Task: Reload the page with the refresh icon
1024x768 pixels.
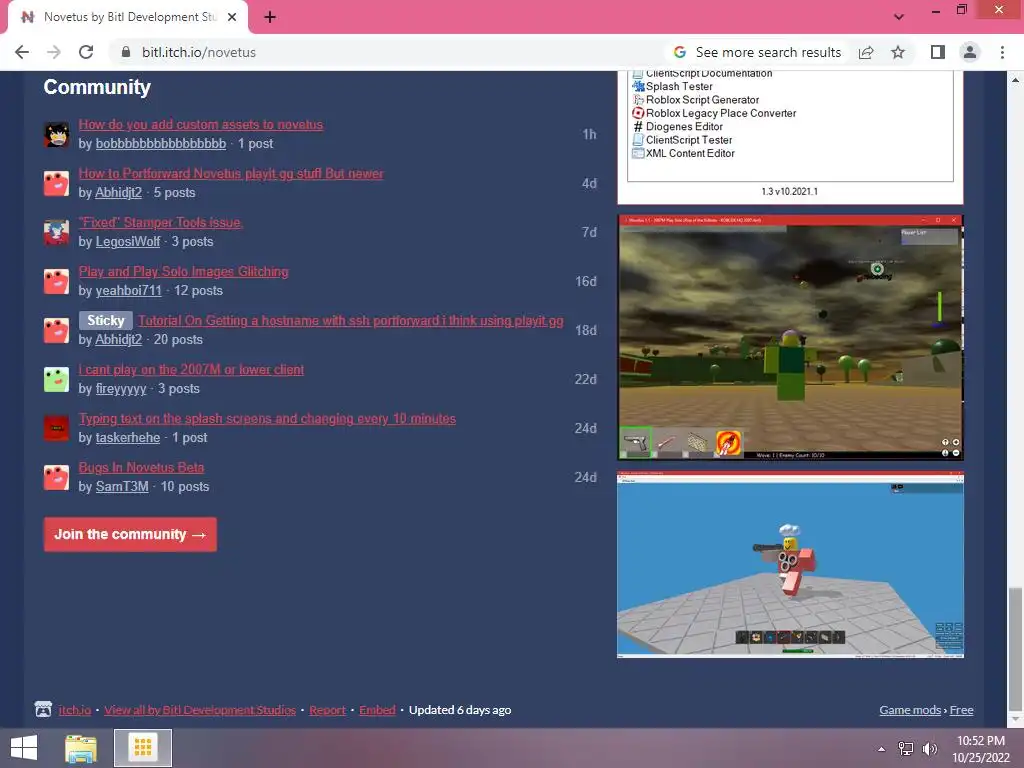Action: 86,52
